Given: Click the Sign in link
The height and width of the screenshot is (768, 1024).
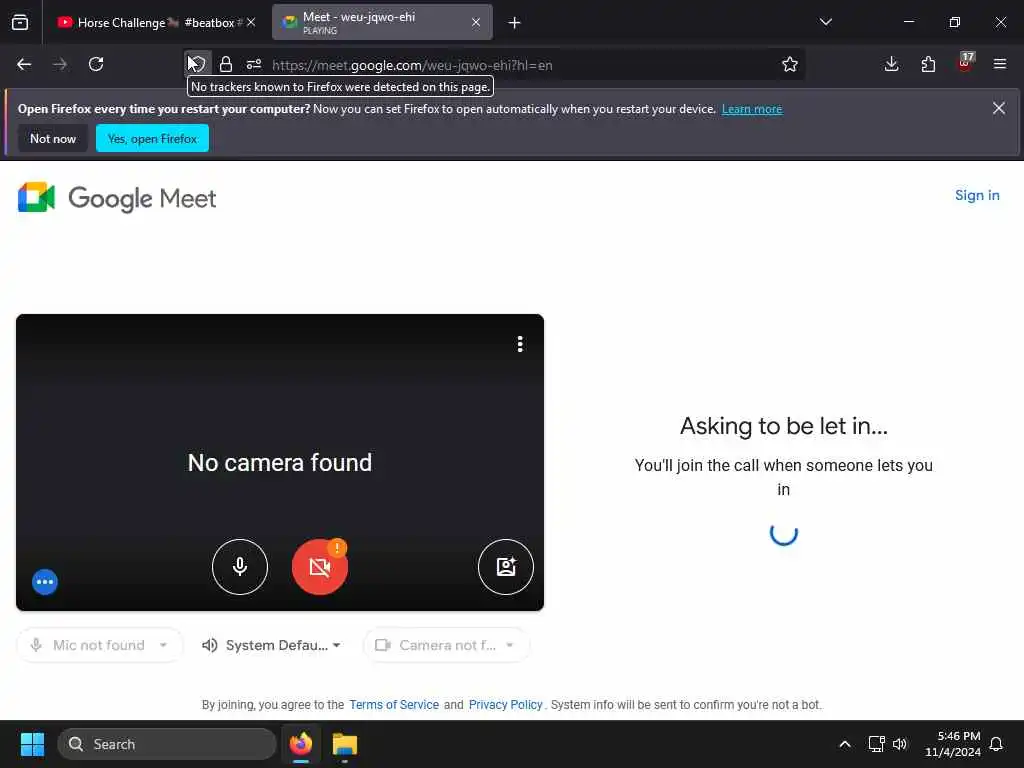Looking at the screenshot, I should pyautogui.click(x=977, y=195).
